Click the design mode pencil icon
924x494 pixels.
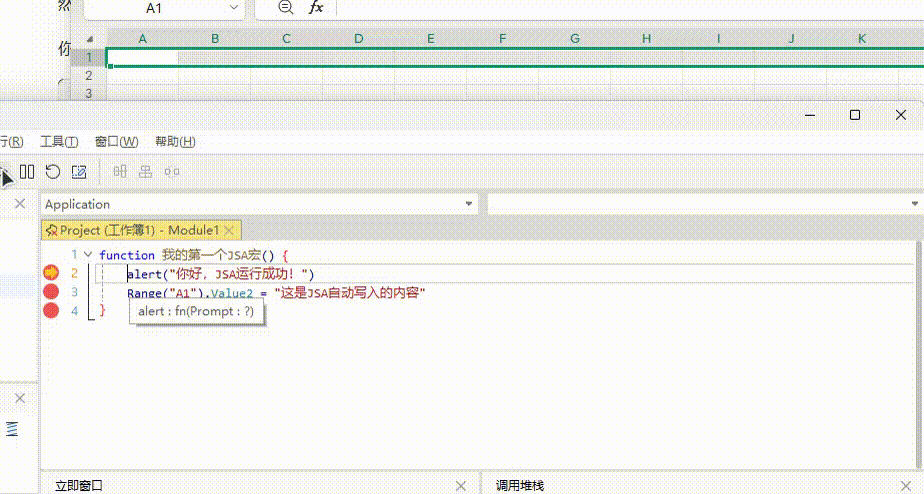point(79,172)
